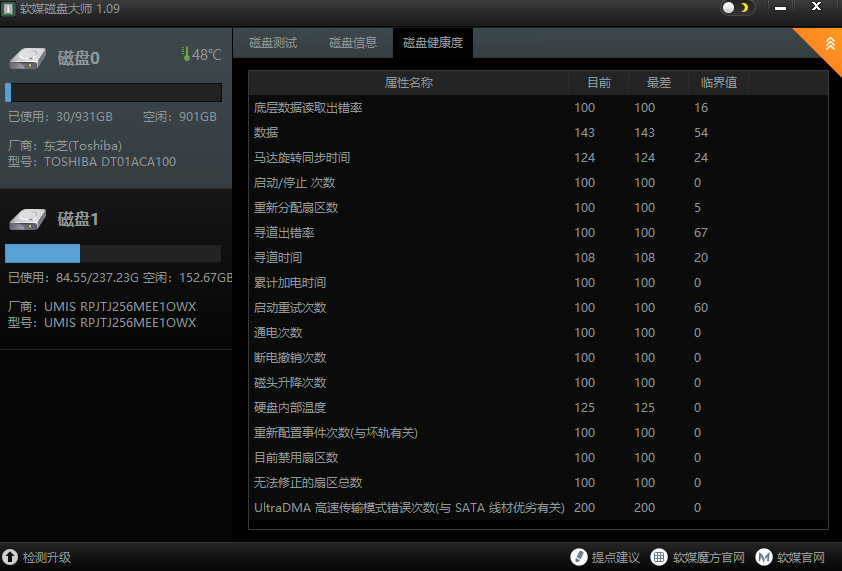Image resolution: width=842 pixels, height=571 pixels.
Task: Click the 磁盘0 hard drive icon
Action: [27, 57]
